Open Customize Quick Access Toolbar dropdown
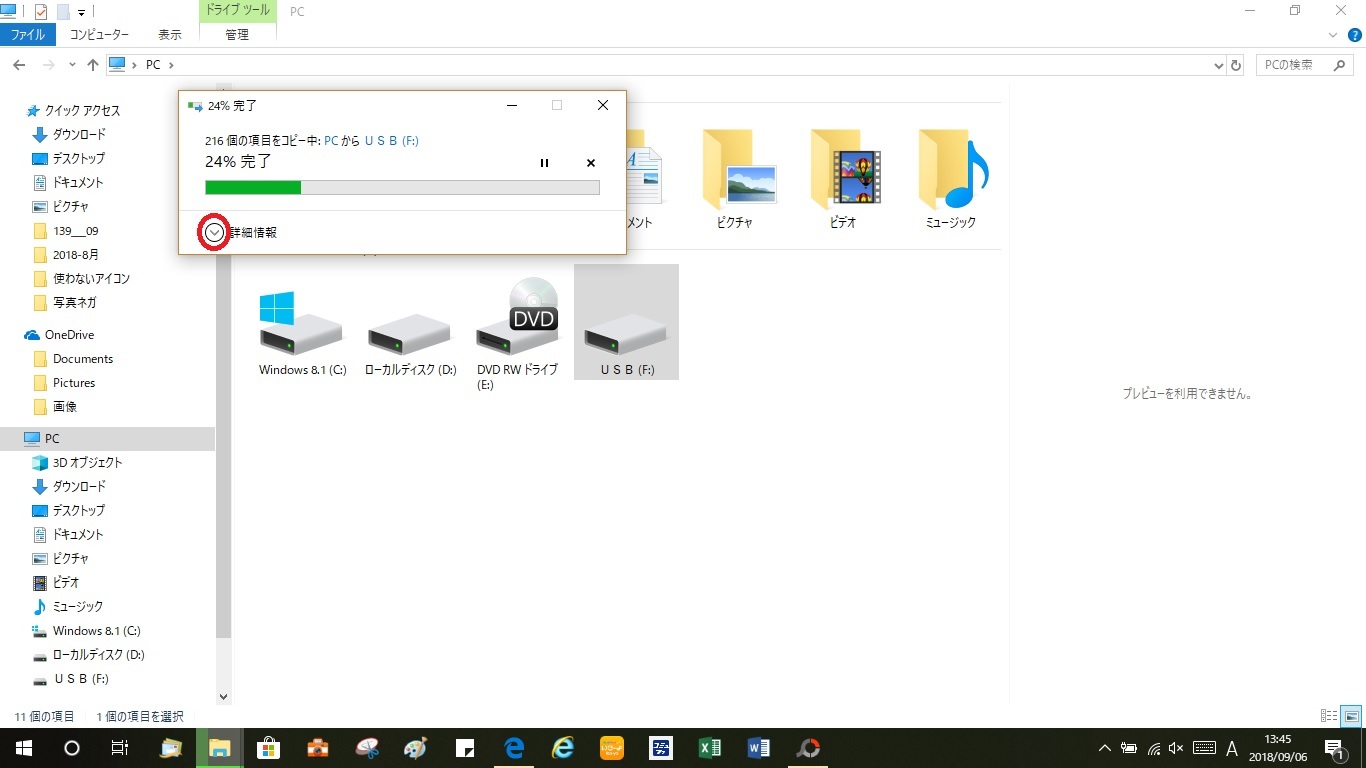The height and width of the screenshot is (768, 1366). point(81,12)
